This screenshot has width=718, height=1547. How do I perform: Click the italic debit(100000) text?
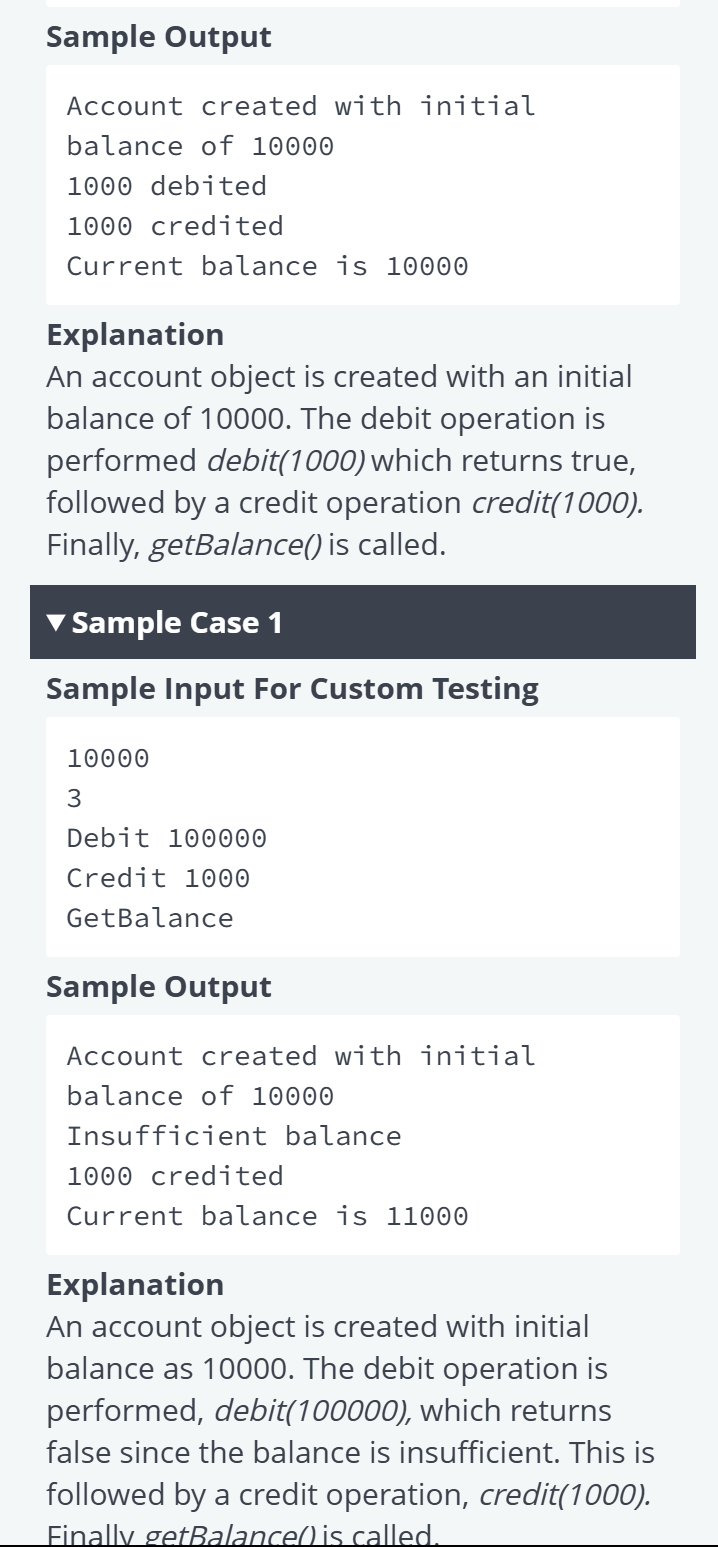point(313,1411)
